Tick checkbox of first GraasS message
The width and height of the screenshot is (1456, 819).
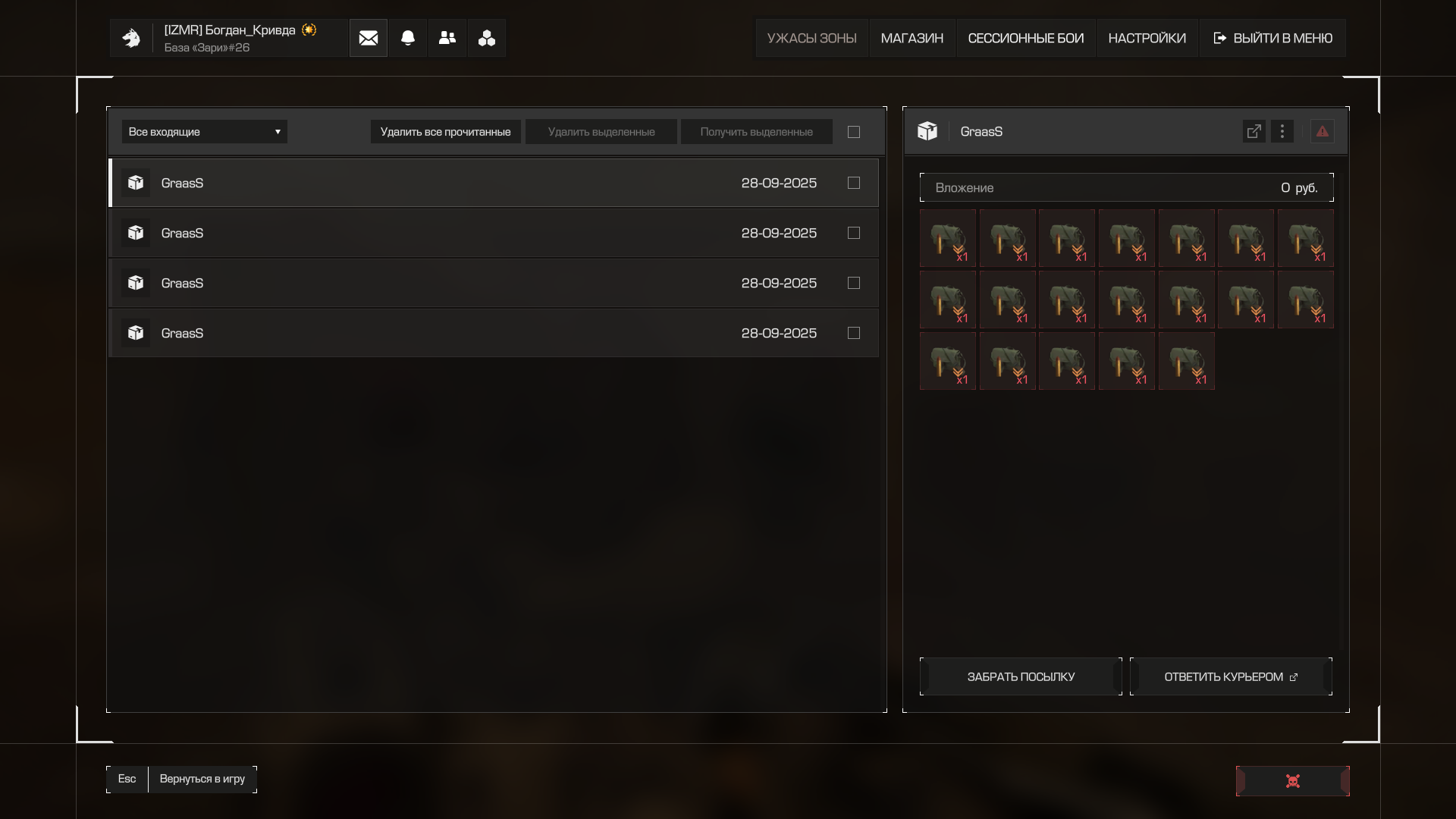click(x=854, y=183)
